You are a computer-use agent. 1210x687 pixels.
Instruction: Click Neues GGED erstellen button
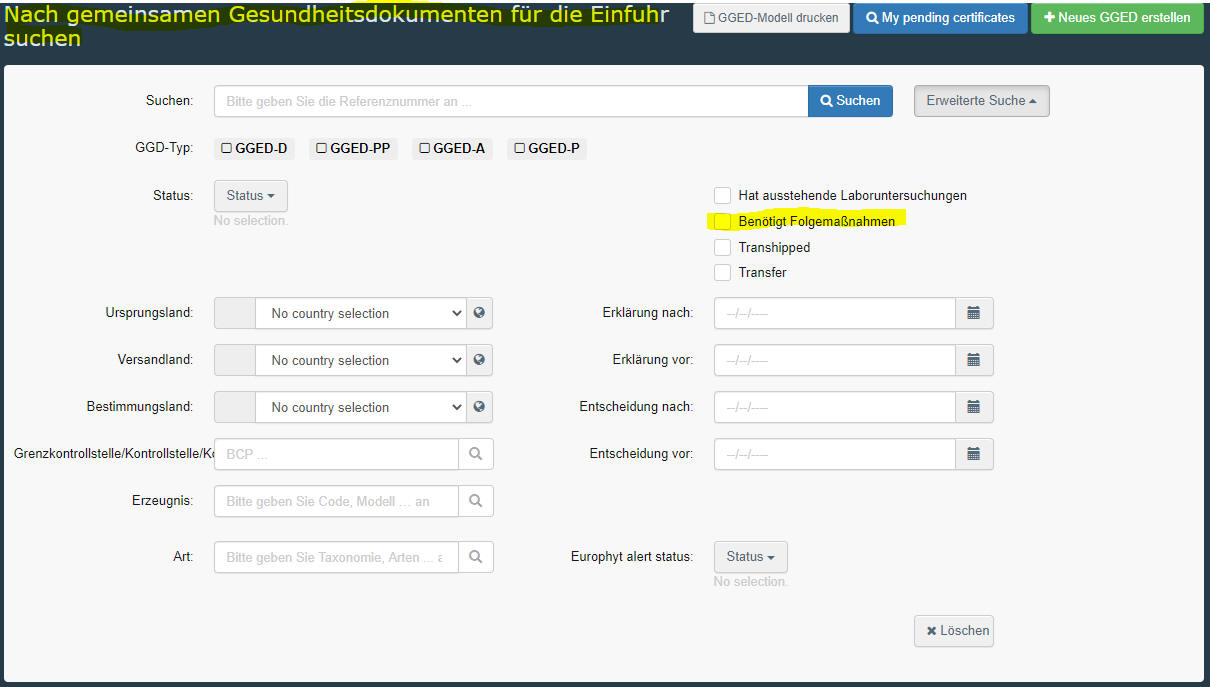1117,18
